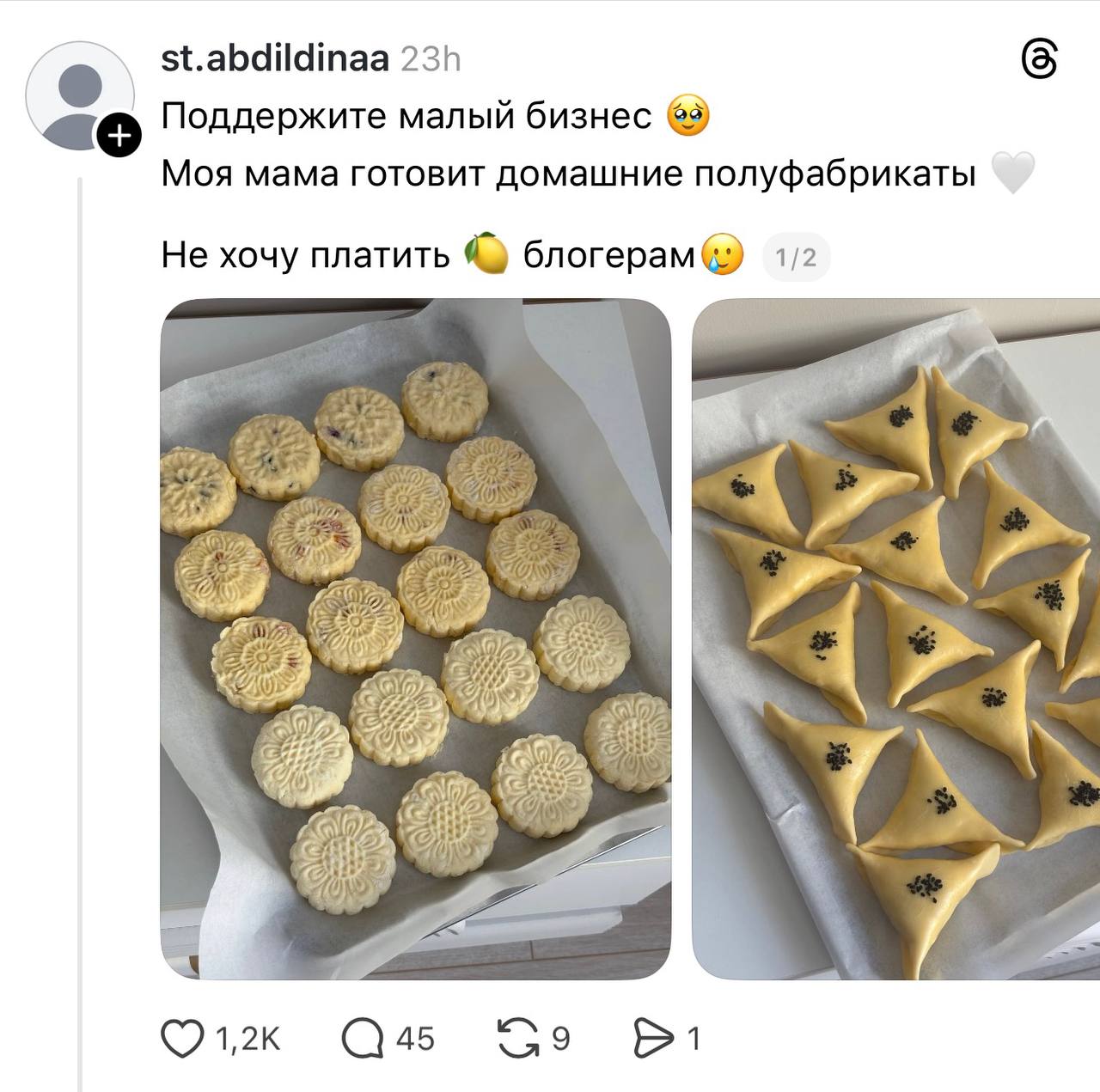Click the 1,2K likes count
1100x1092 pixels.
point(247,1039)
